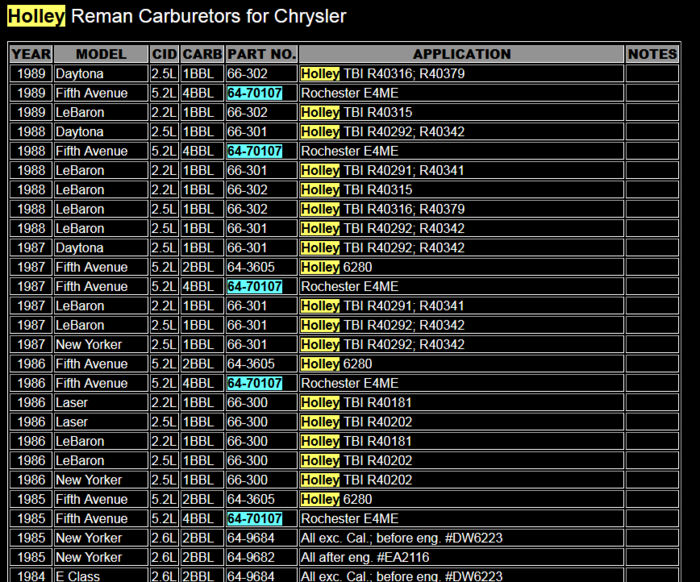
Task: Click 'Holley TBI R40202' in 1986 New Yorker row
Action: [357, 480]
